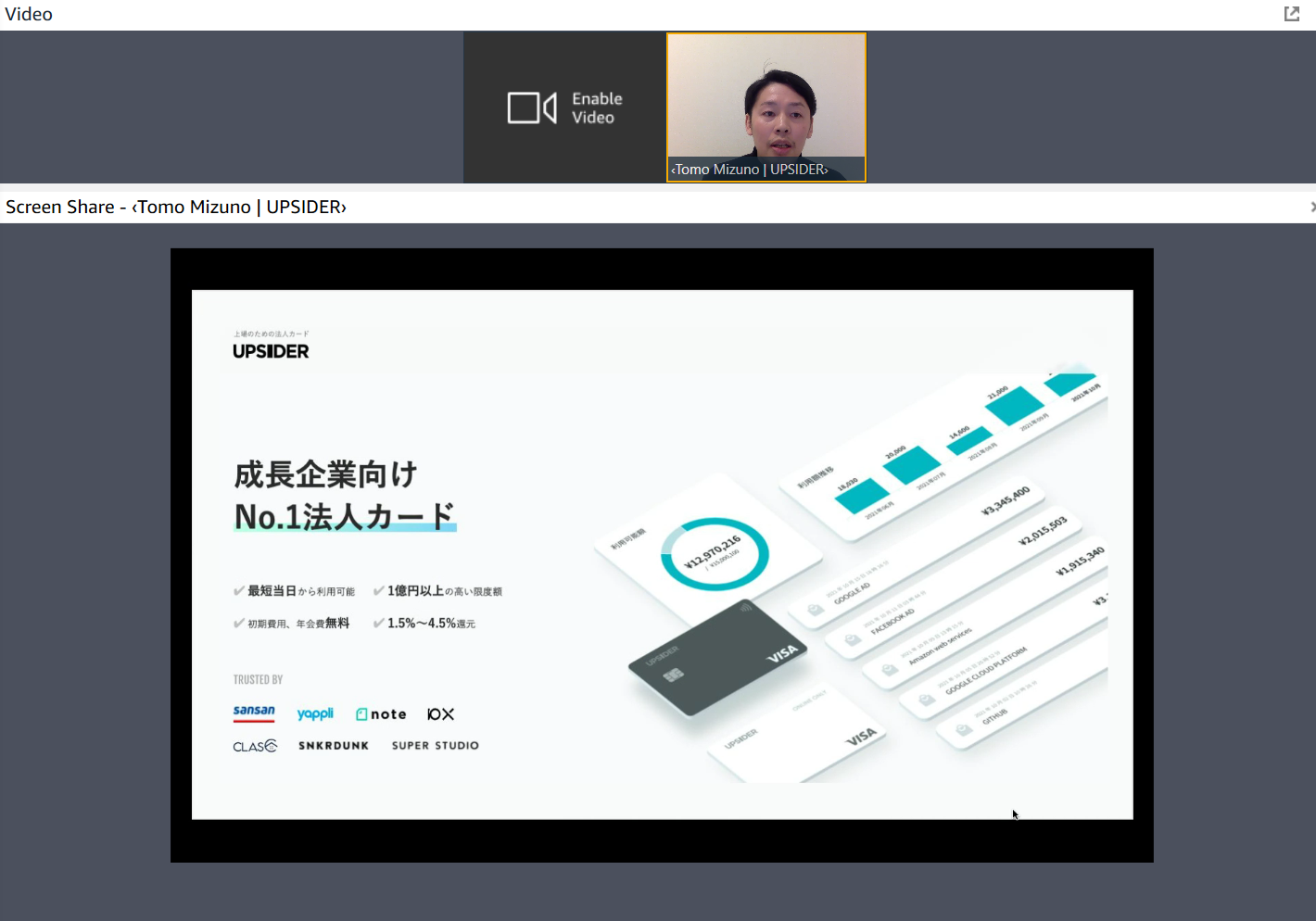Click the UPSIDER logo on the slide

coord(271,351)
